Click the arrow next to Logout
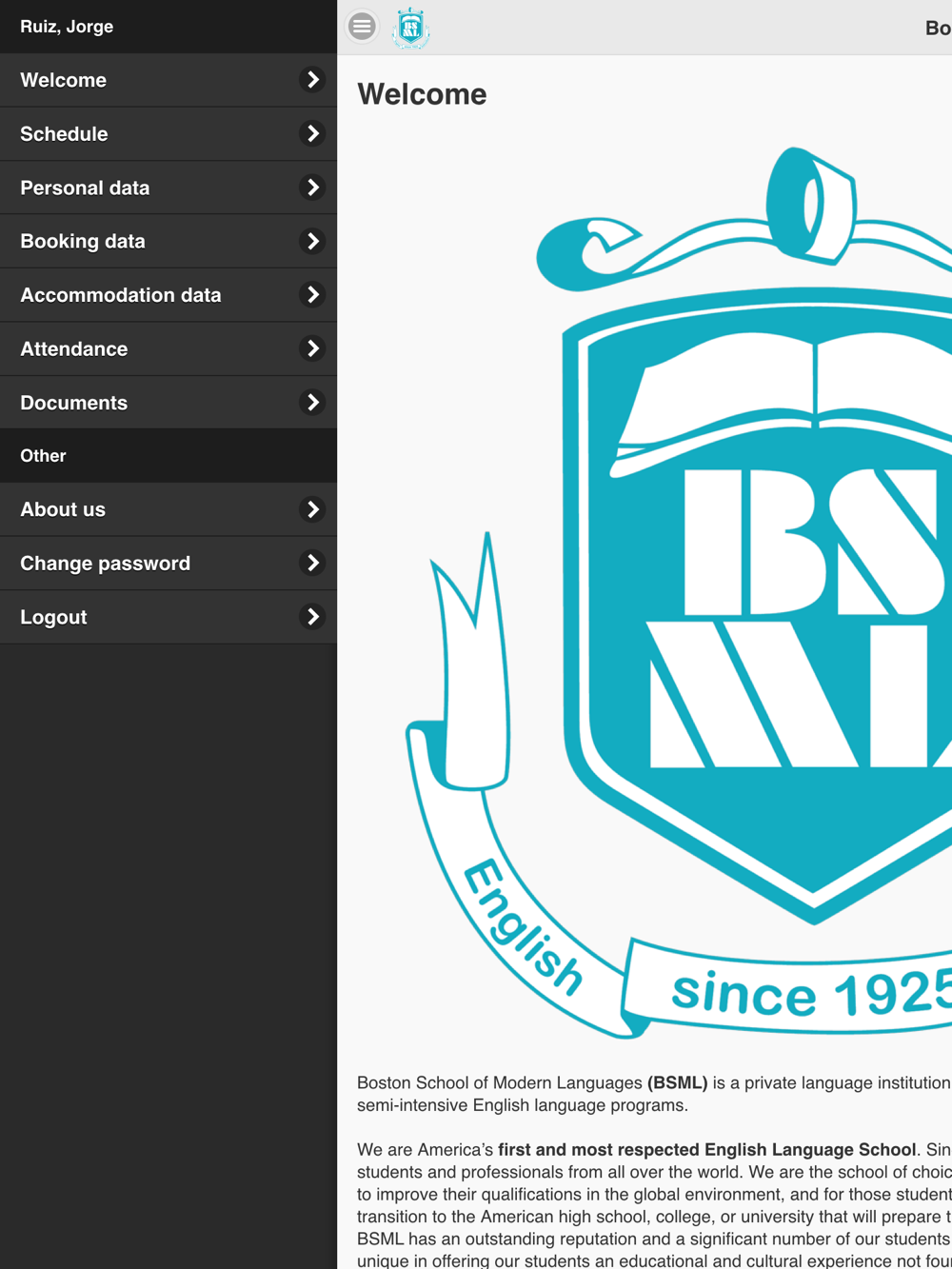The height and width of the screenshot is (1269, 952). (312, 617)
